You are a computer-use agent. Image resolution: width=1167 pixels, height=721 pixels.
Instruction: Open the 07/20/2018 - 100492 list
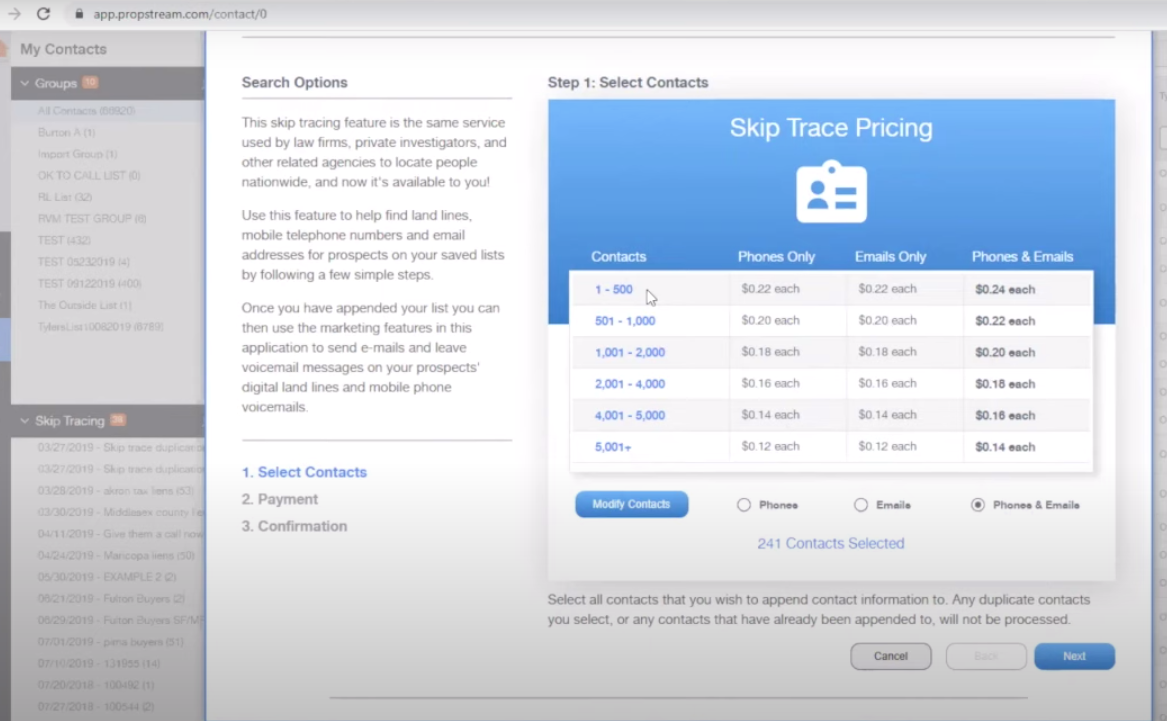point(96,685)
